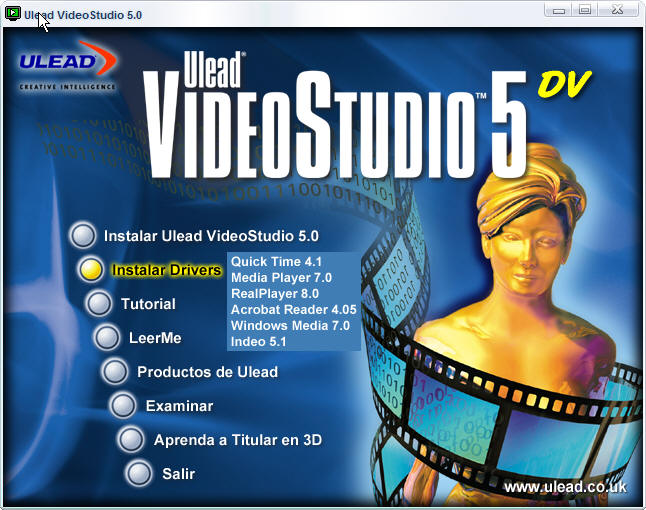The width and height of the screenshot is (646, 510).
Task: Click the yellow ball next to Instalar Drivers
Action: coord(91,270)
